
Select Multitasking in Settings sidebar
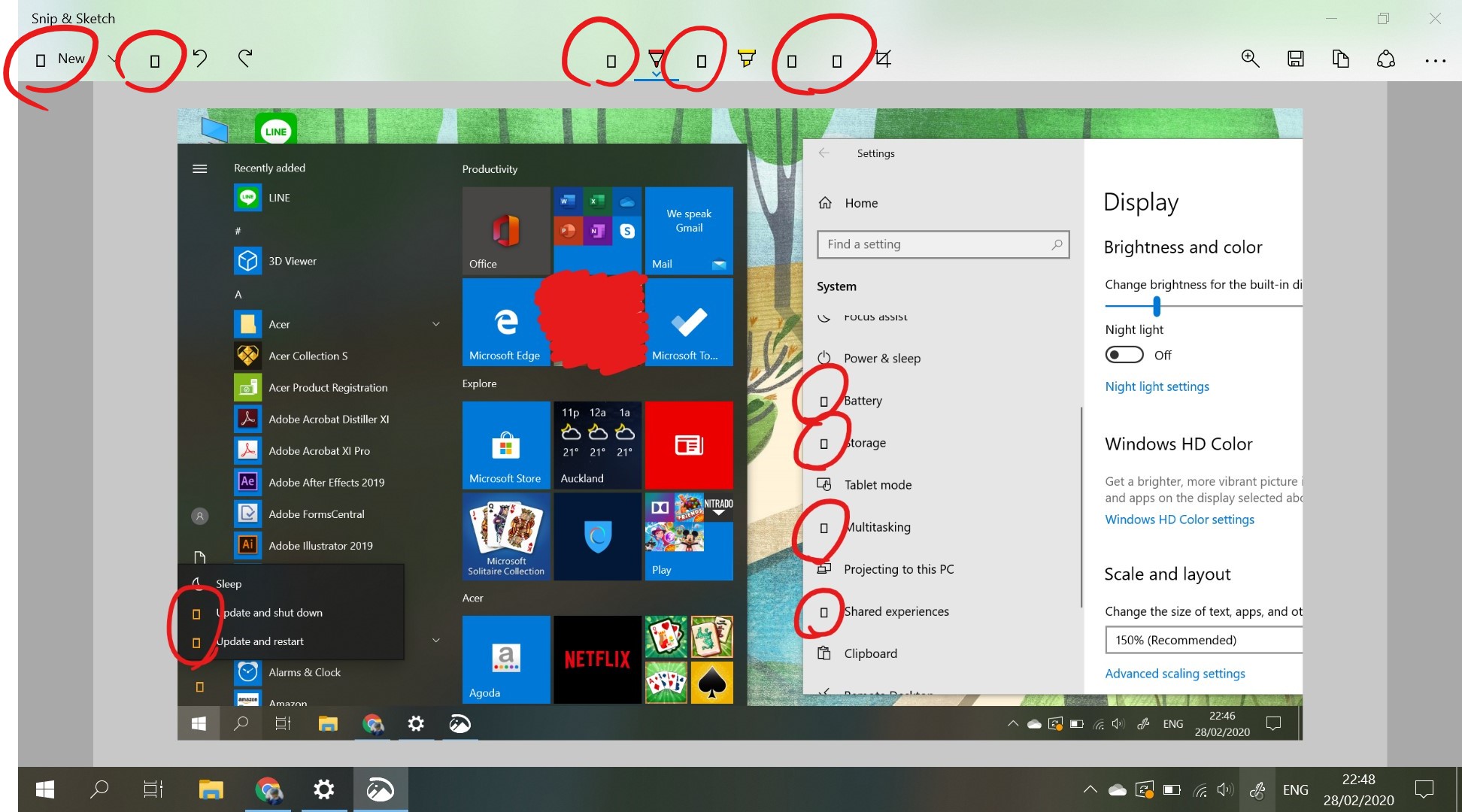click(942, 527)
